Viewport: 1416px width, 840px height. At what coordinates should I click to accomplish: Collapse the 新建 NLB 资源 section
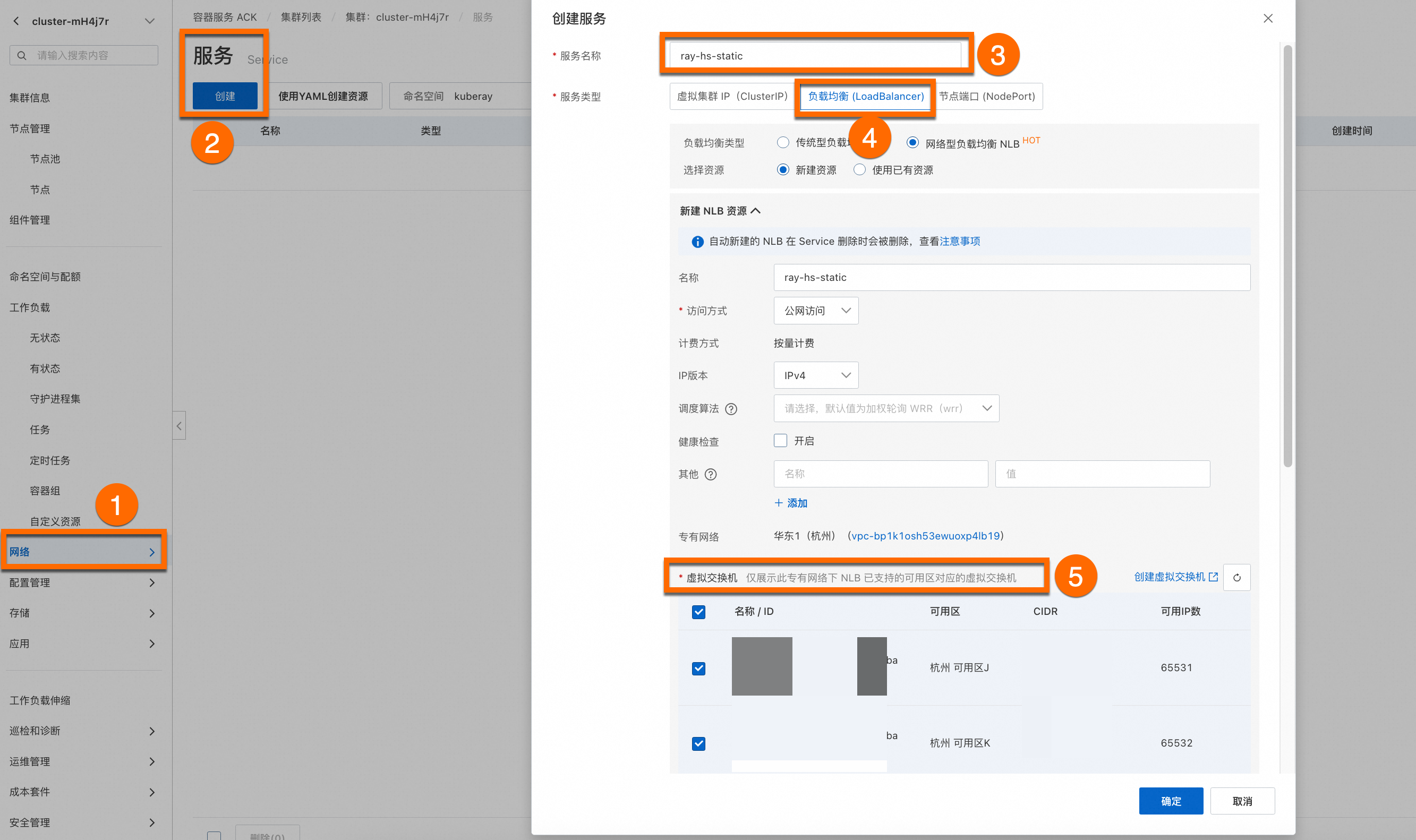[x=755, y=211]
